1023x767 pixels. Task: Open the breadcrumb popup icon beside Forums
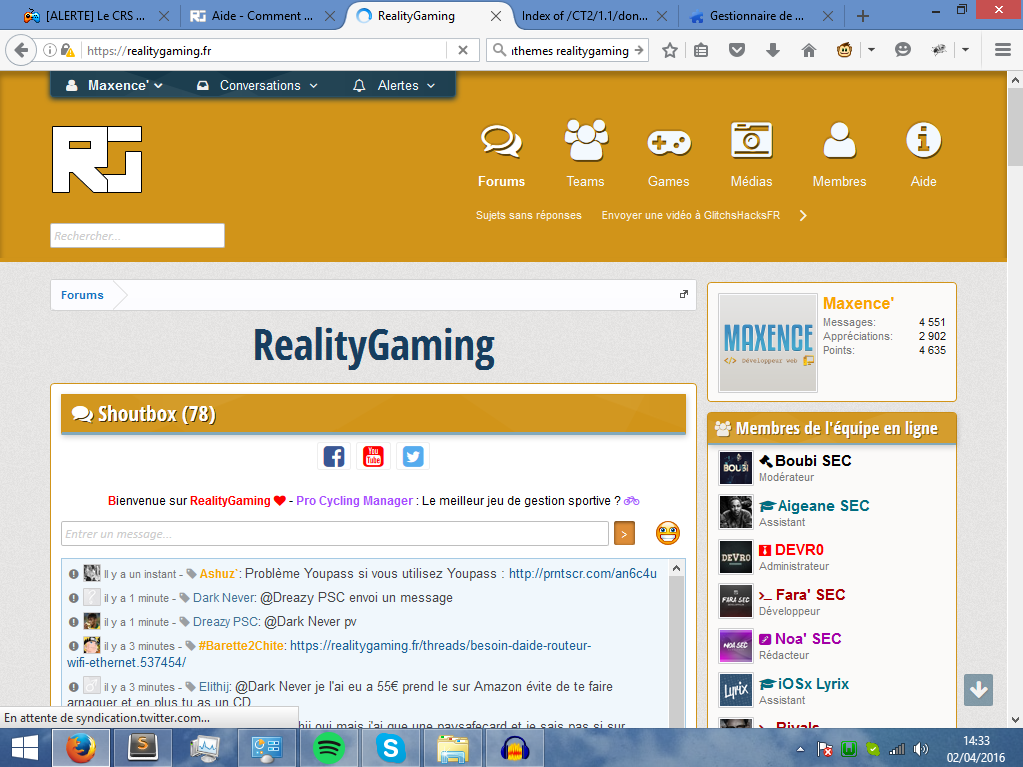point(684,294)
